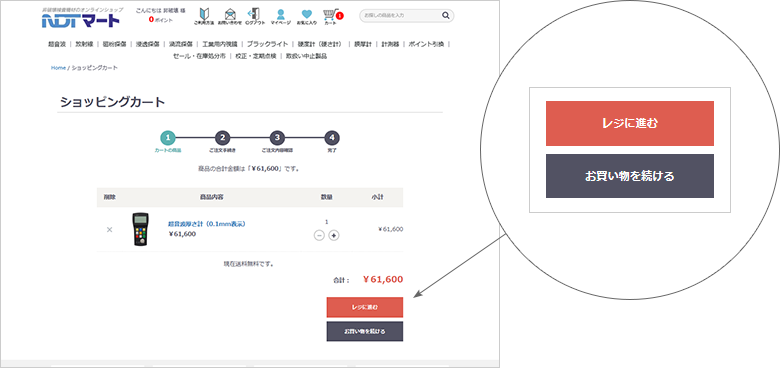Image resolution: width=780 pixels, height=368 pixels.
Task: Click the search magnifier icon
Action: 445,15
